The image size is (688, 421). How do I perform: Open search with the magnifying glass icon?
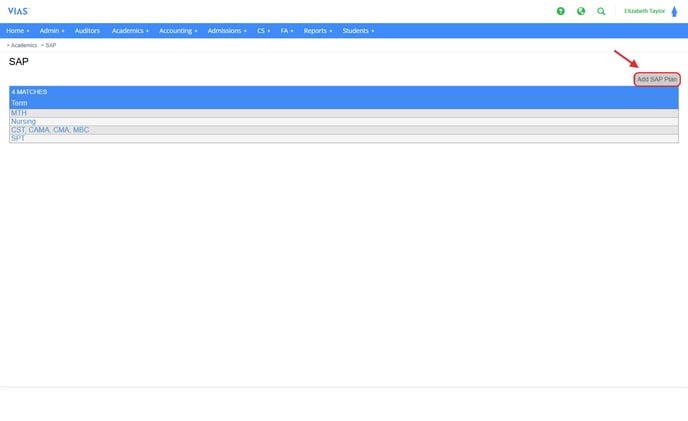coord(601,11)
